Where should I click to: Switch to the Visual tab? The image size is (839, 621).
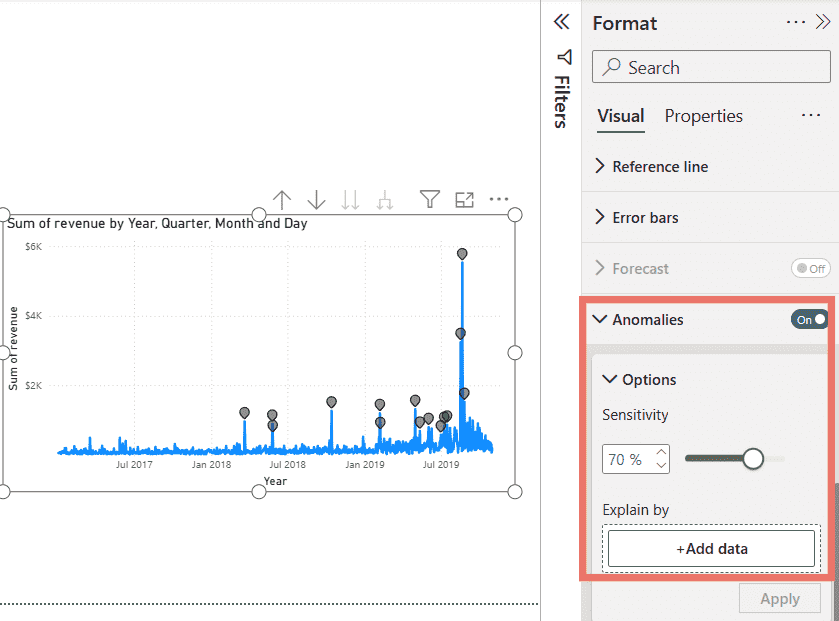[x=621, y=116]
